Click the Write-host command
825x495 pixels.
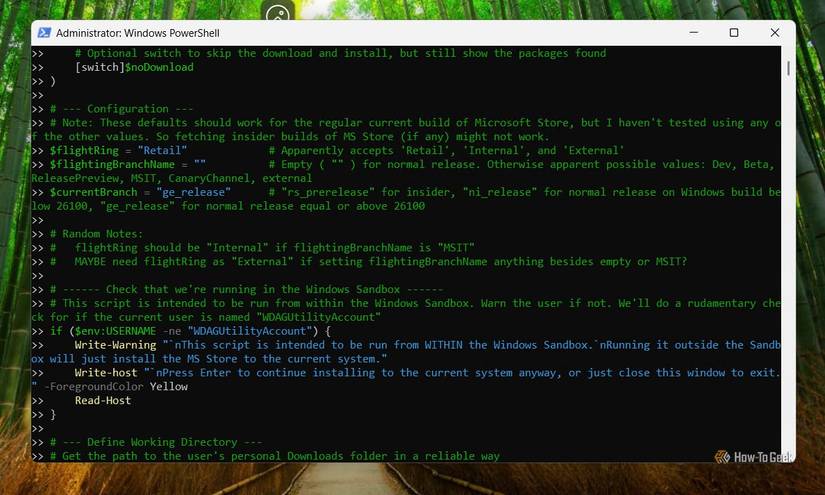106,373
